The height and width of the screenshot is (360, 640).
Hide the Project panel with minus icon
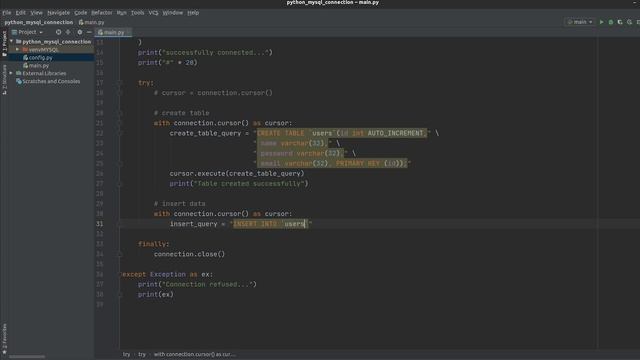89,32
